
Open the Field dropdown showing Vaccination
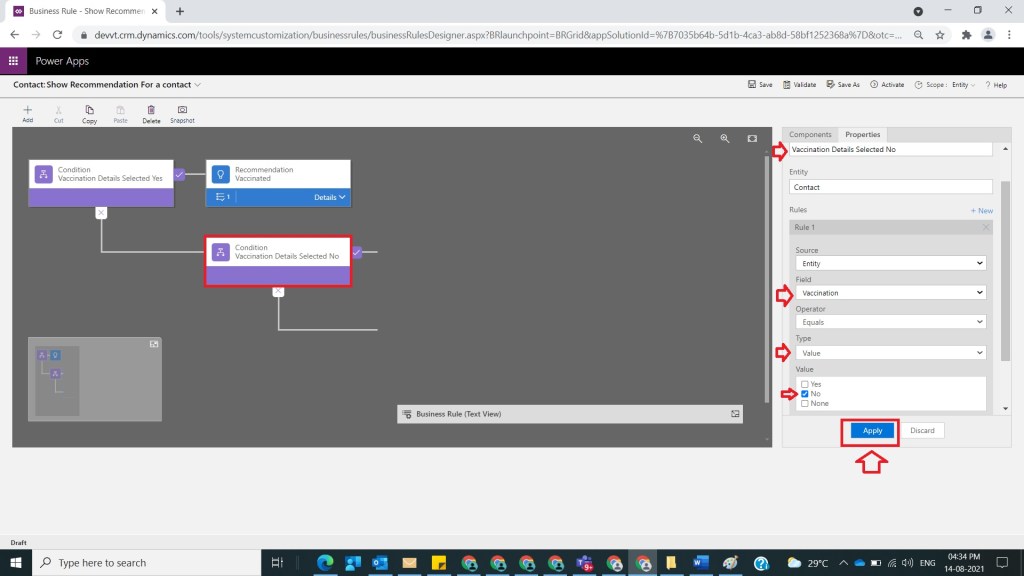coord(889,293)
